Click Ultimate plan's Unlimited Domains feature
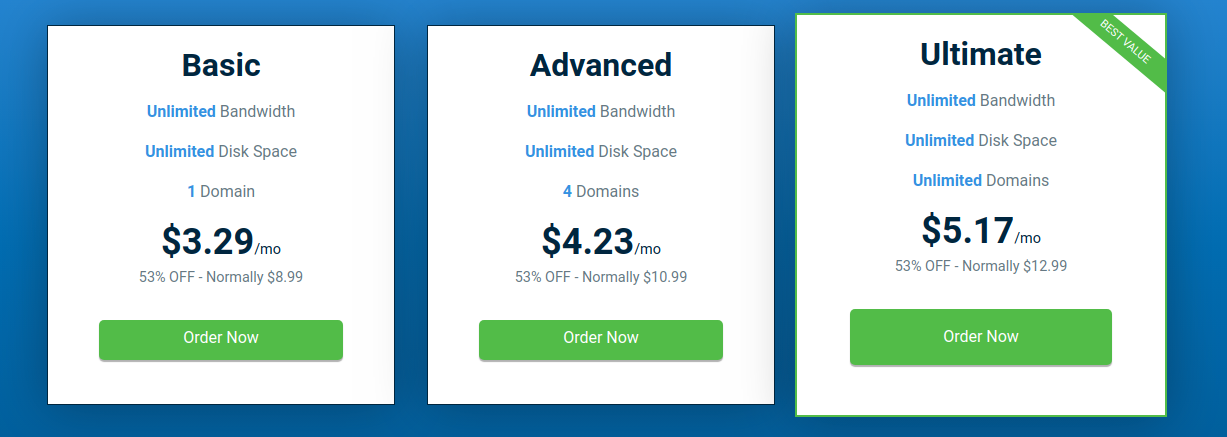1227x437 pixels. pyautogui.click(x=981, y=180)
